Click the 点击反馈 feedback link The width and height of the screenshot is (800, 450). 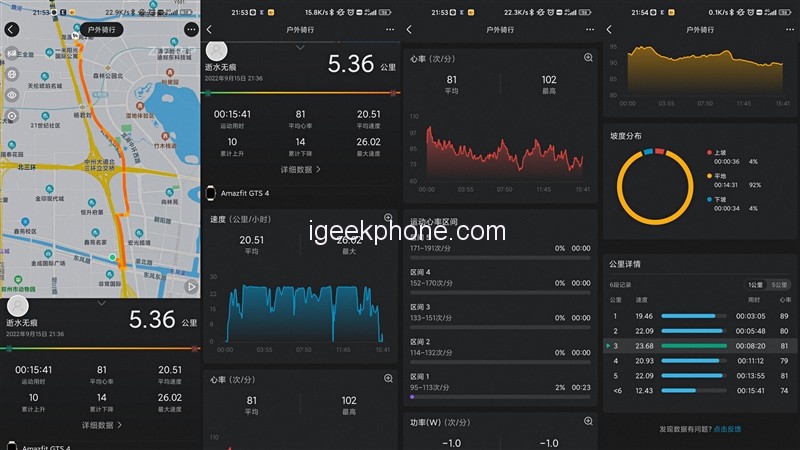tap(727, 429)
